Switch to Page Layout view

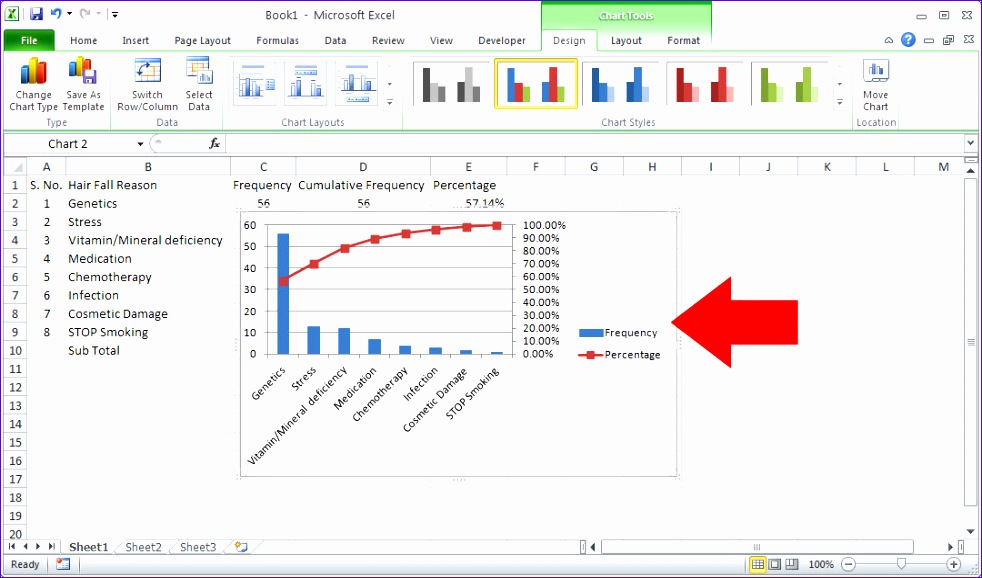[x=776, y=564]
